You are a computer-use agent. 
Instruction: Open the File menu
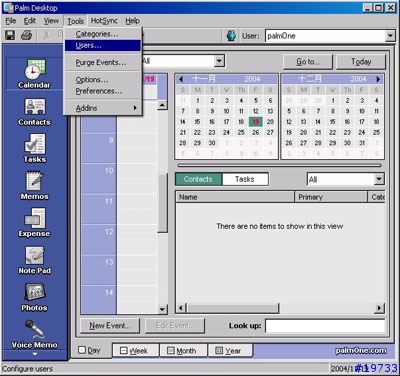[11, 21]
